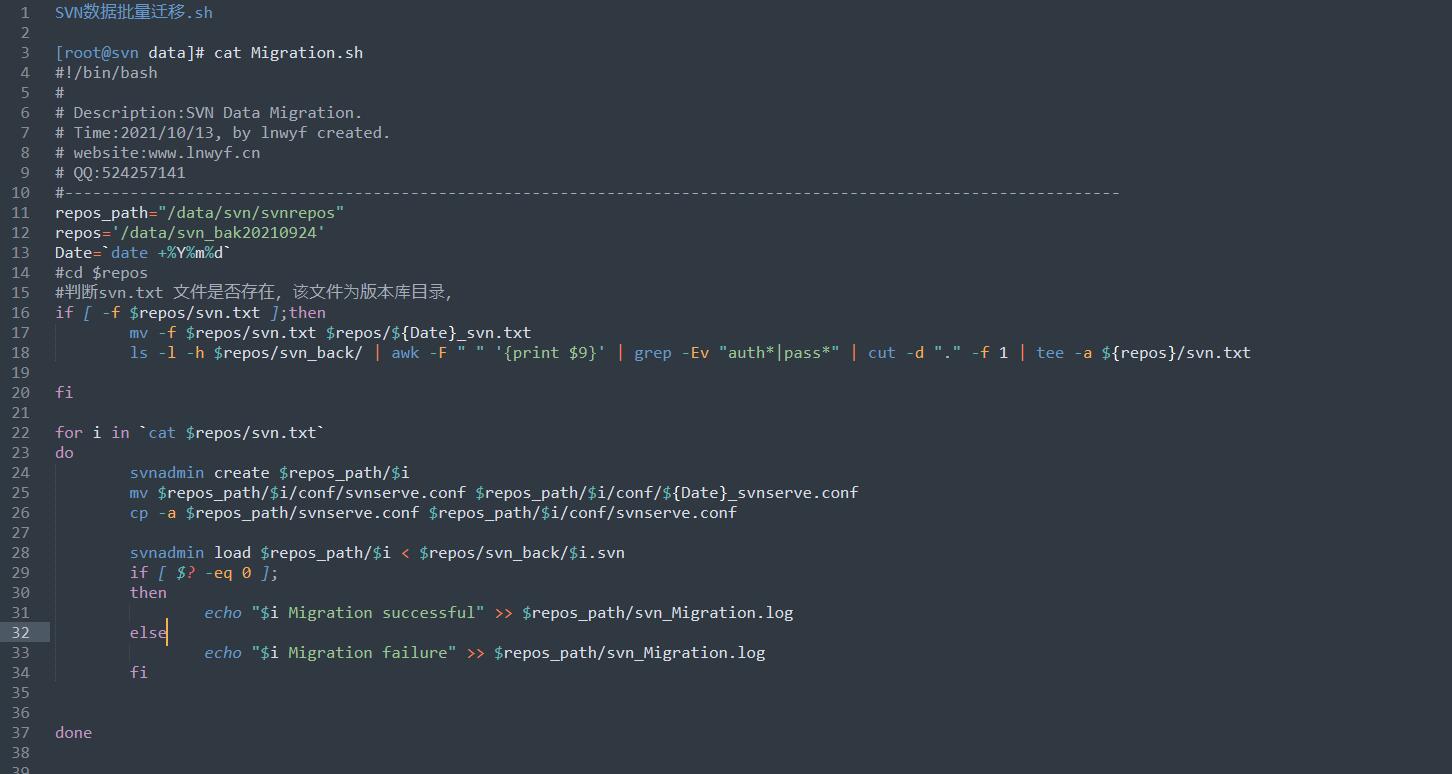Click the awk command on line 18

(405, 352)
